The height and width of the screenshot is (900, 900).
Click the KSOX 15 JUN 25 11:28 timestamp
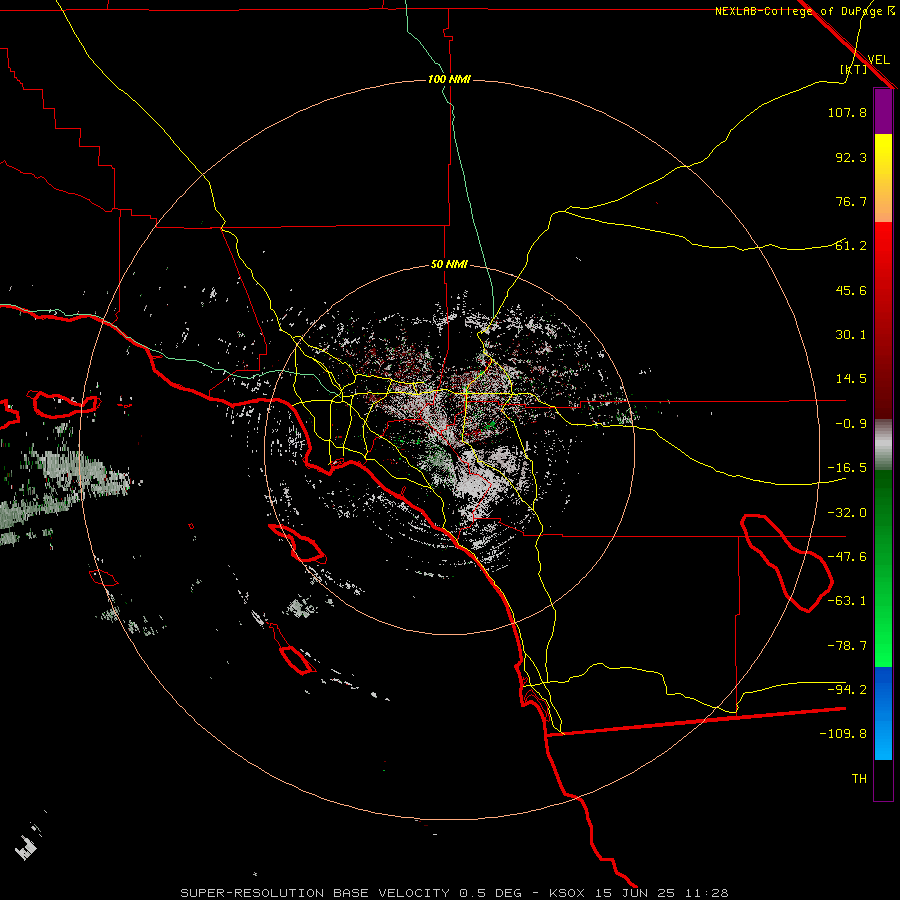click(x=638, y=893)
